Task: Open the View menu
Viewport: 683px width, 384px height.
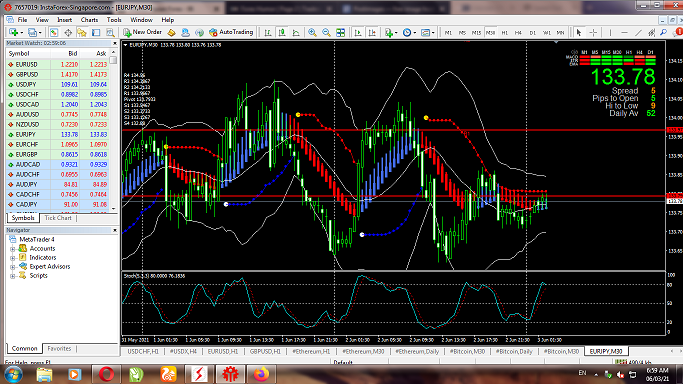Action: tap(42, 20)
